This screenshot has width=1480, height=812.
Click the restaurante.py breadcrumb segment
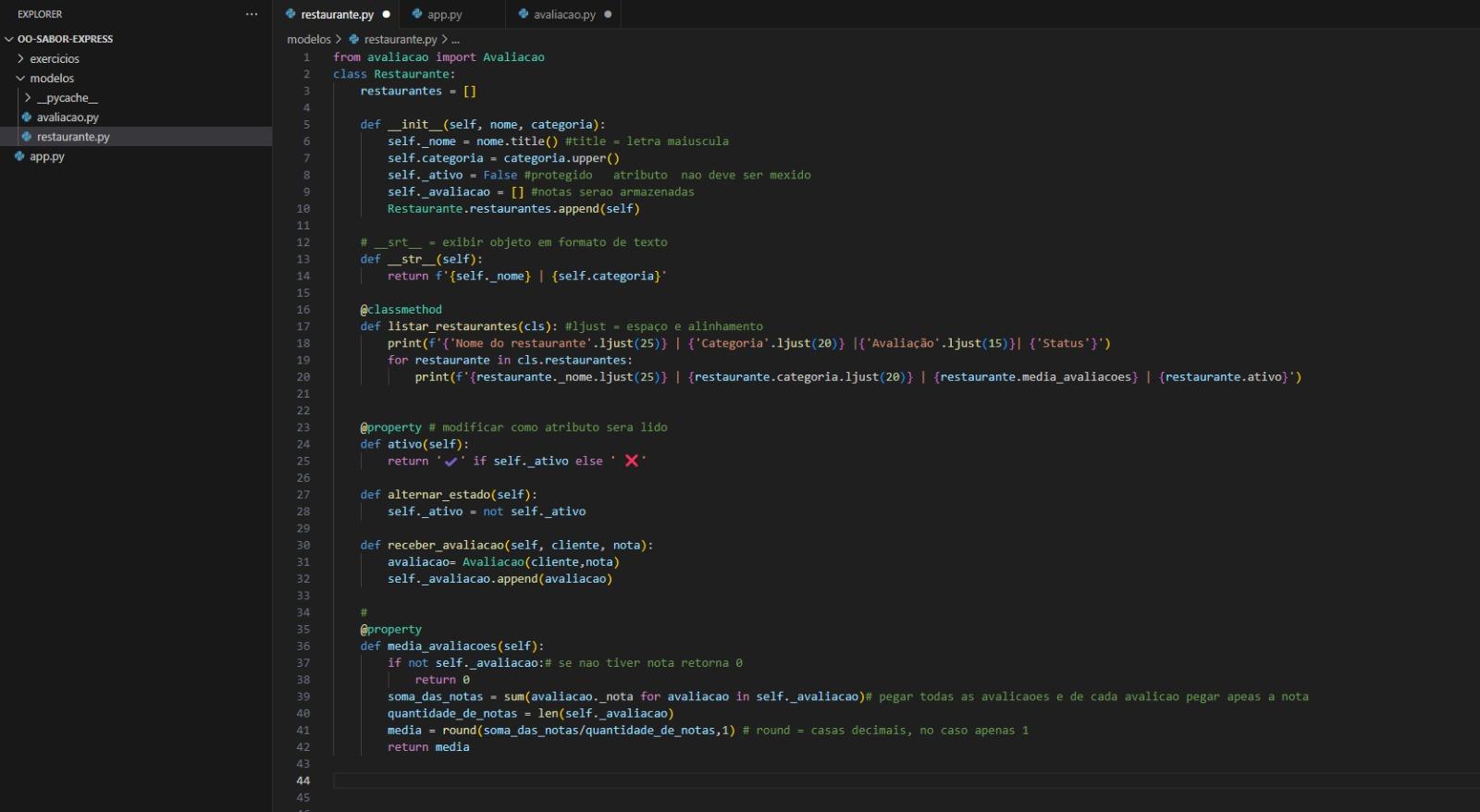[401, 39]
